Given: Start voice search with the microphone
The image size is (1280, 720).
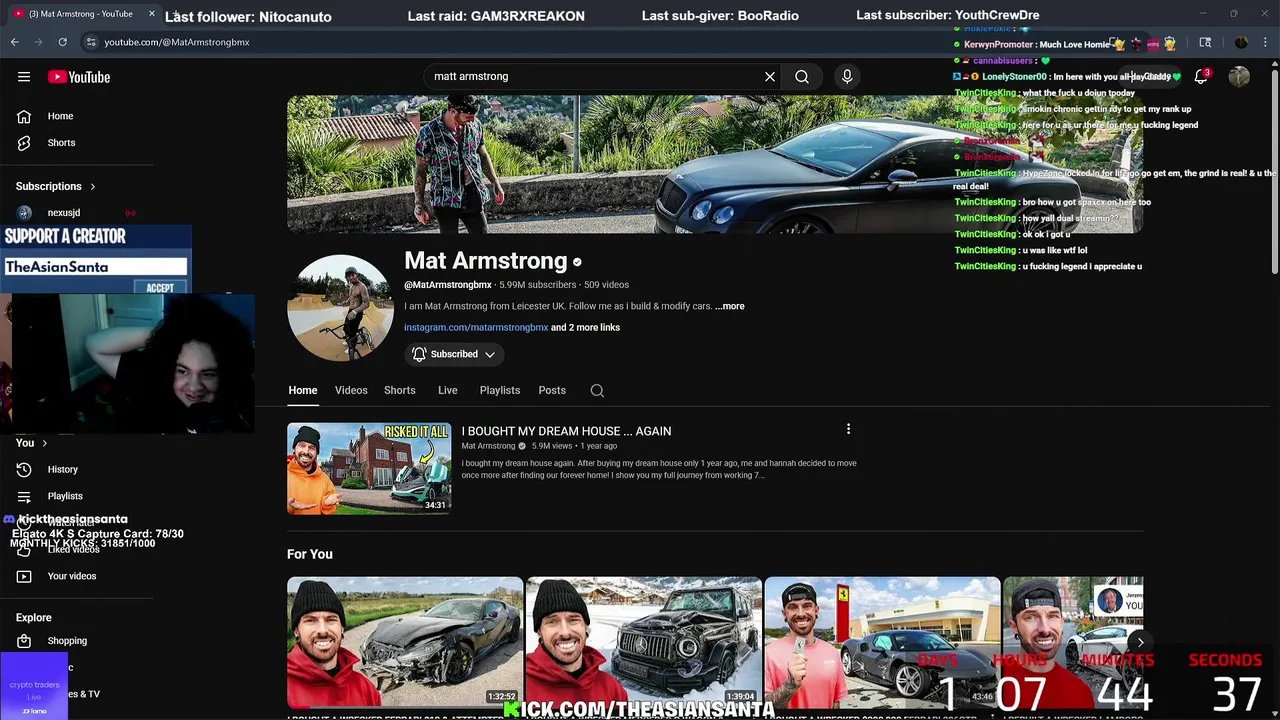Looking at the screenshot, I should click(x=847, y=76).
